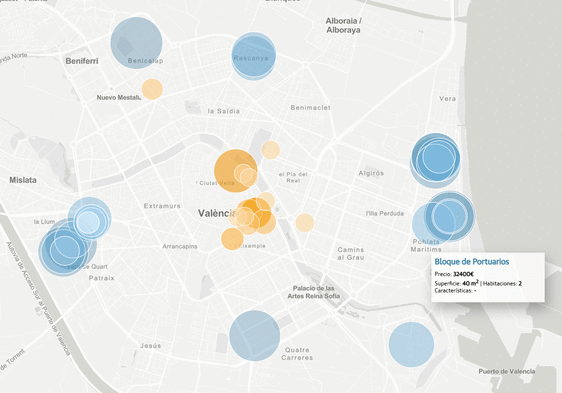Click the la Saïdia district label
The width and height of the screenshot is (562, 393).
pyautogui.click(x=224, y=111)
